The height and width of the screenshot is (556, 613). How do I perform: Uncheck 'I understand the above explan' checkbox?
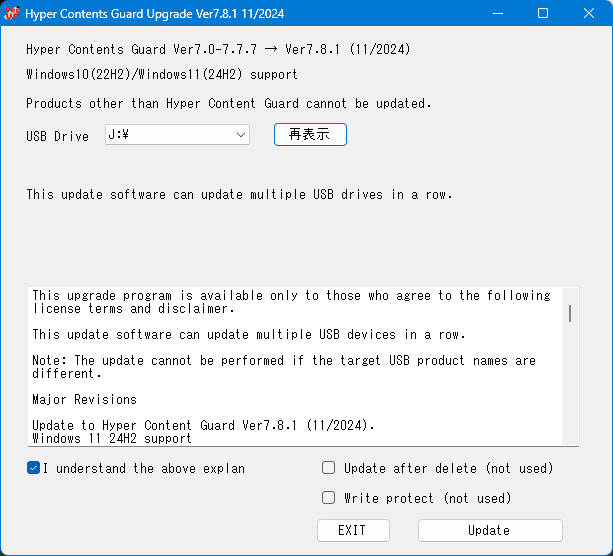tap(34, 468)
